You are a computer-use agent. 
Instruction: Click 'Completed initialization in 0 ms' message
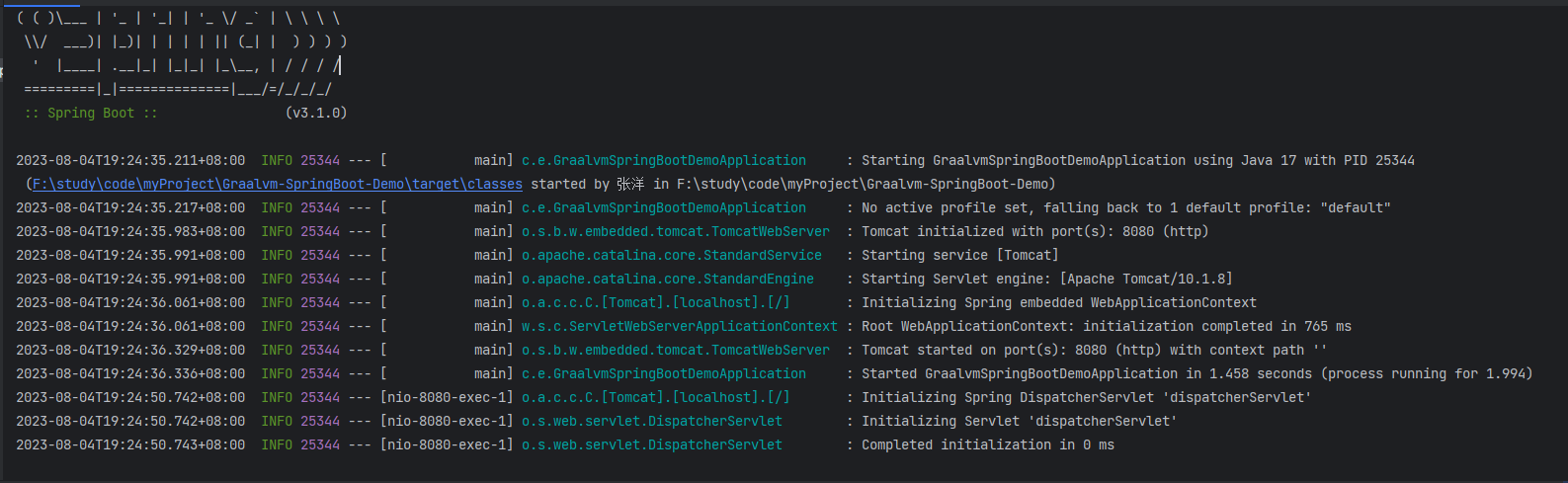click(x=988, y=444)
